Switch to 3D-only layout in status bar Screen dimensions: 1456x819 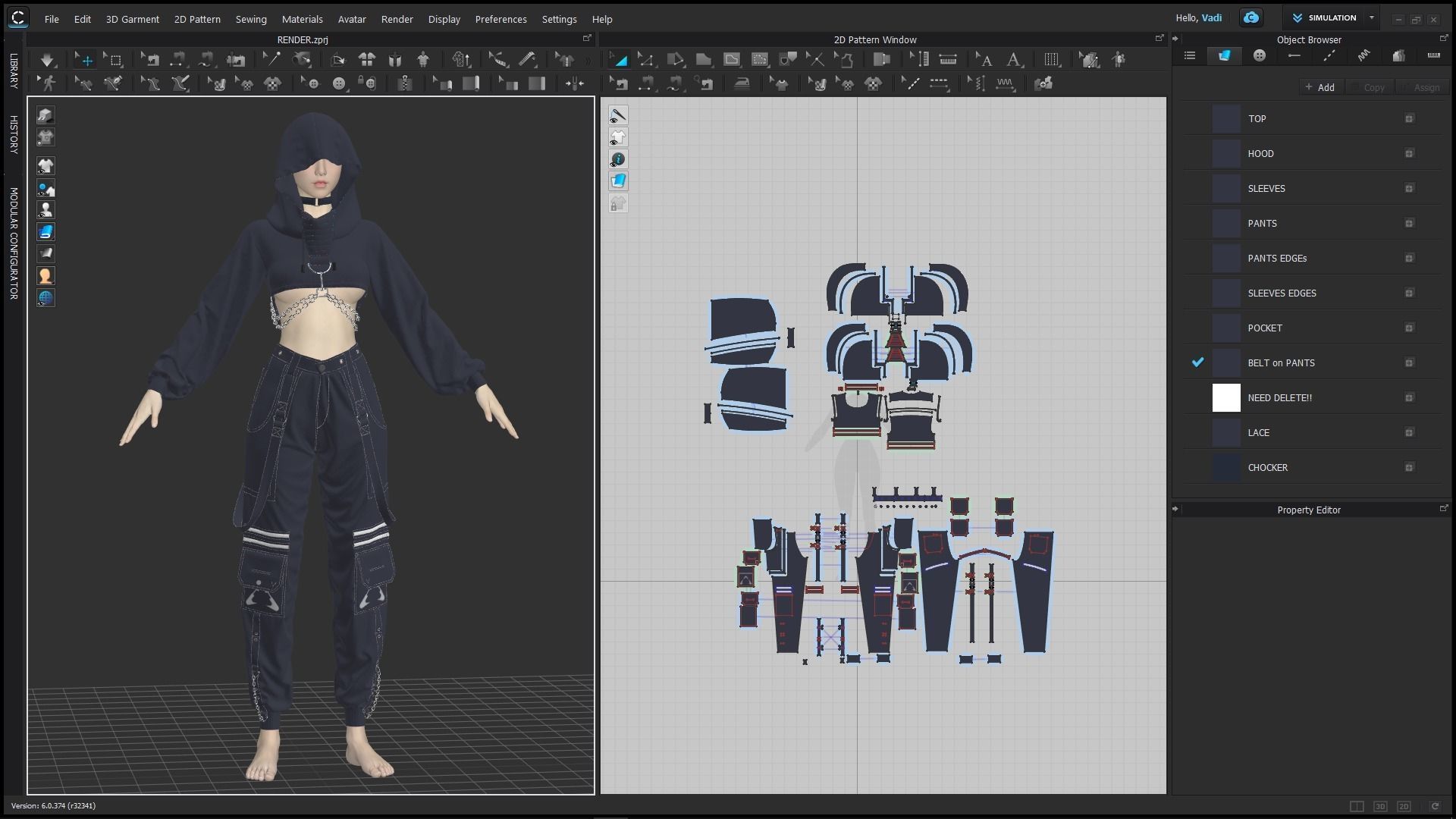tap(1380, 806)
